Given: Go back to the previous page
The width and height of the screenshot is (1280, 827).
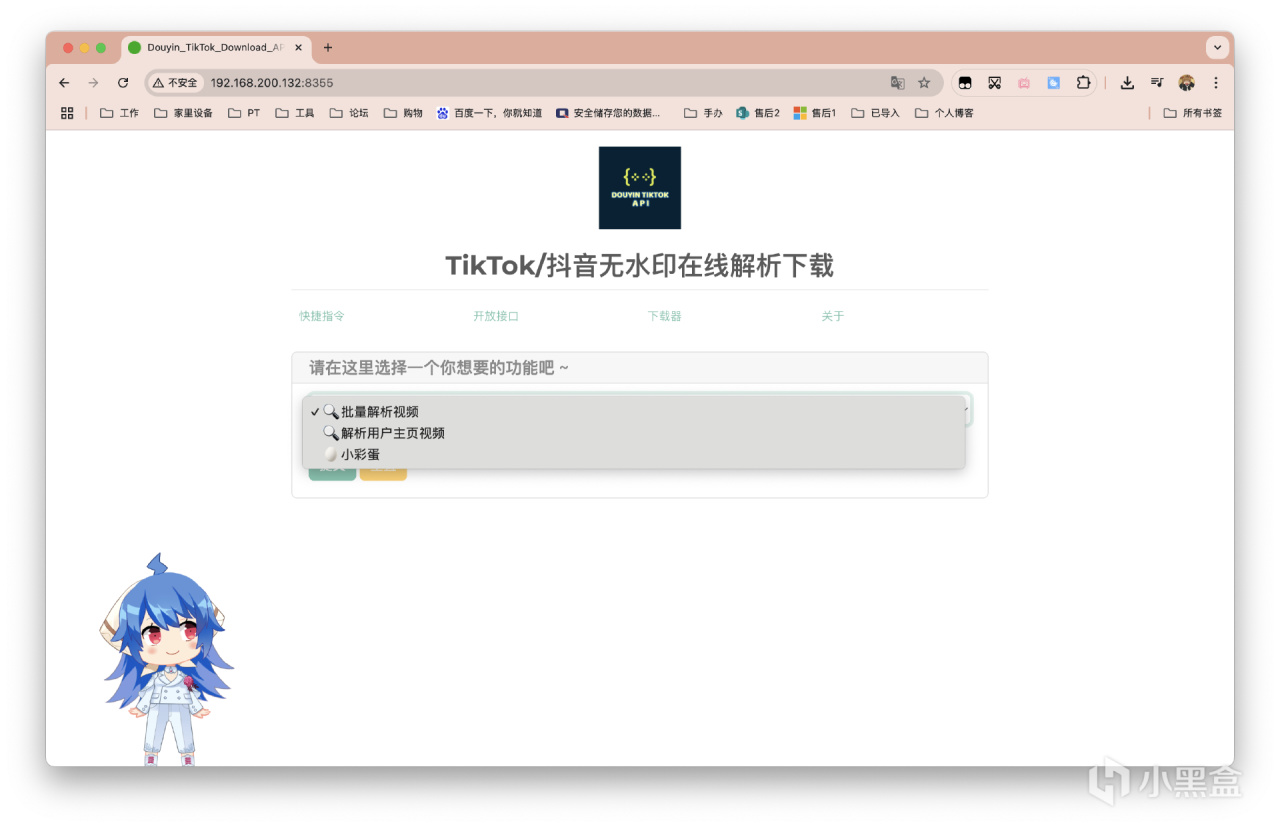Looking at the screenshot, I should 65,83.
